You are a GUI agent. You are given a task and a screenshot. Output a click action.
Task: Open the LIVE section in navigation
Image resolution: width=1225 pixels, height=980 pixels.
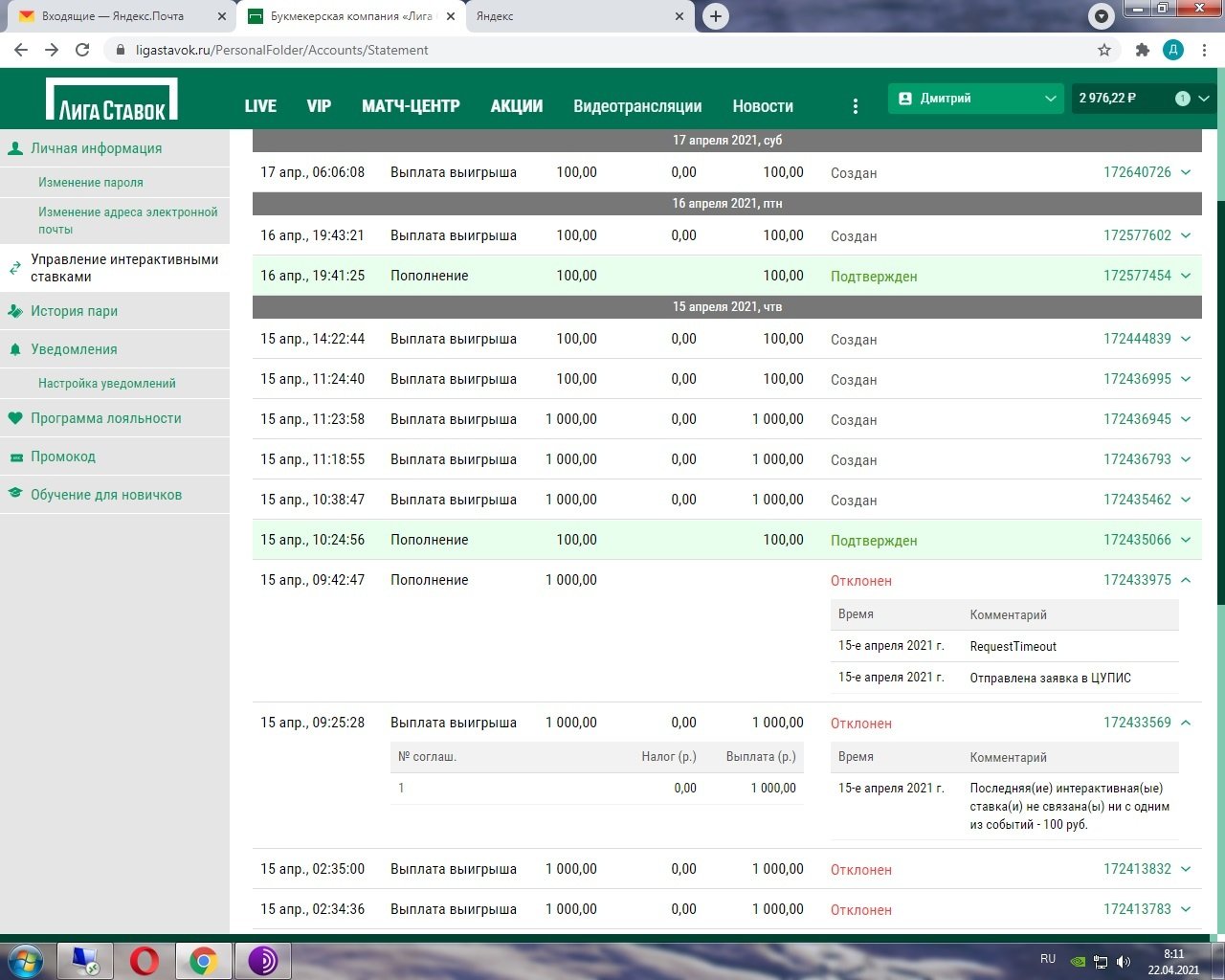[x=260, y=106]
